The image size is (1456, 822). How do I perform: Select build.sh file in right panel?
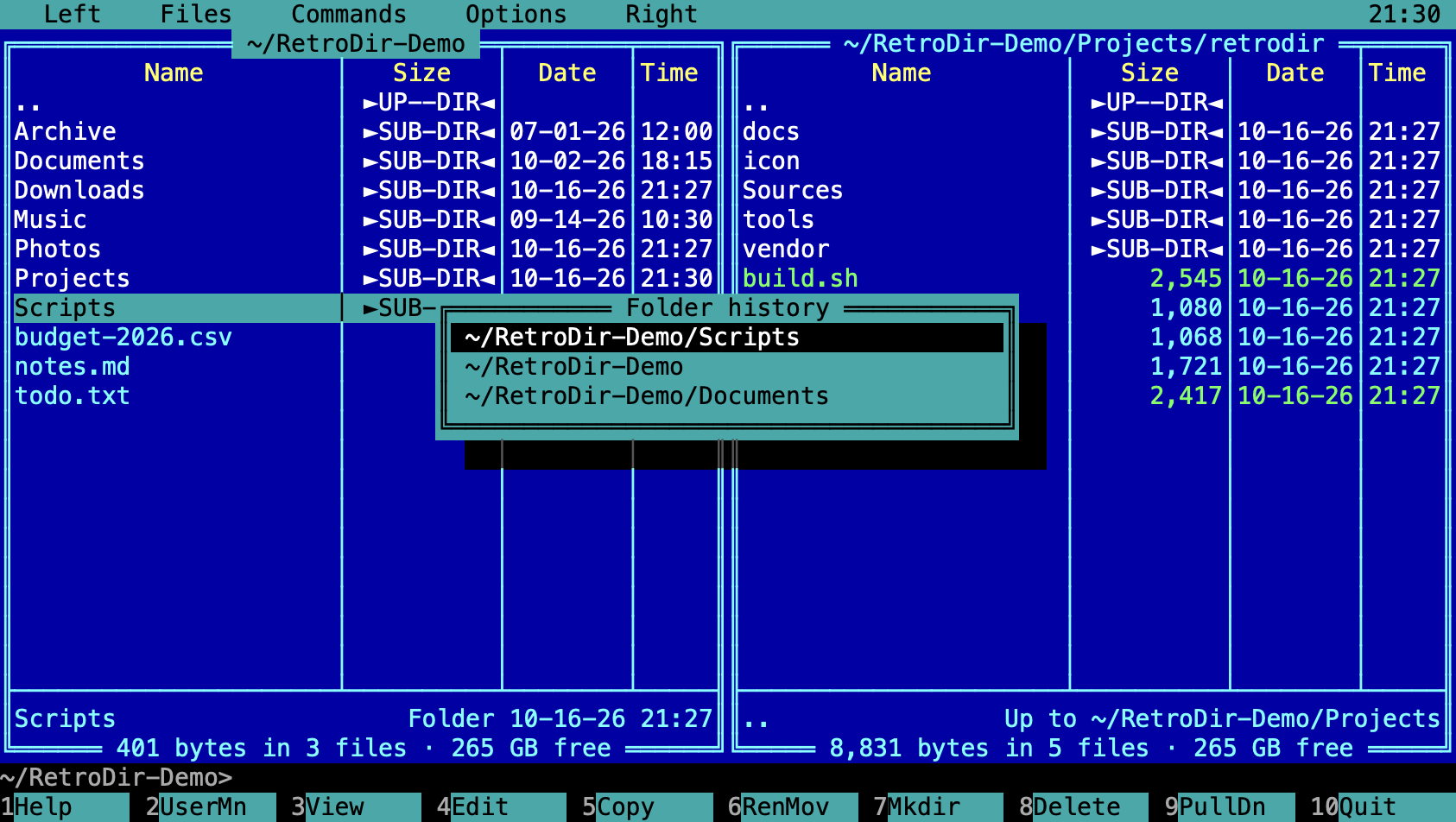pyautogui.click(x=1092, y=279)
